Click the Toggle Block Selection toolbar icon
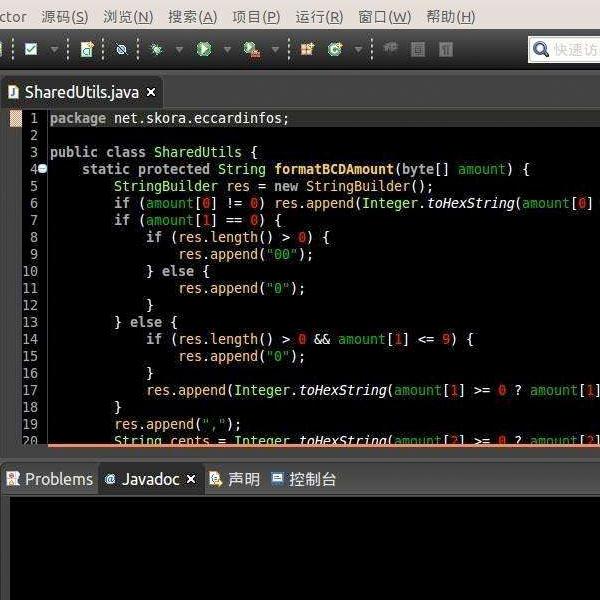This screenshot has width=600, height=600. (x=418, y=49)
